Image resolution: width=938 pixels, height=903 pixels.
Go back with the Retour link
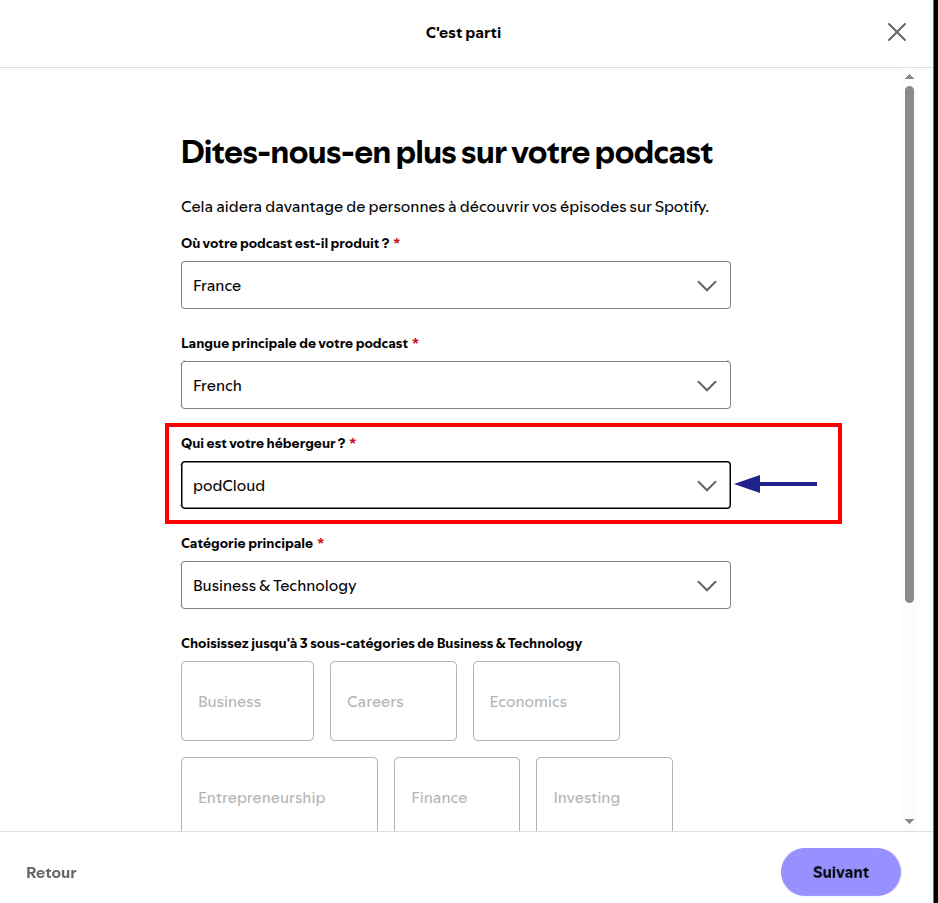[x=51, y=872]
